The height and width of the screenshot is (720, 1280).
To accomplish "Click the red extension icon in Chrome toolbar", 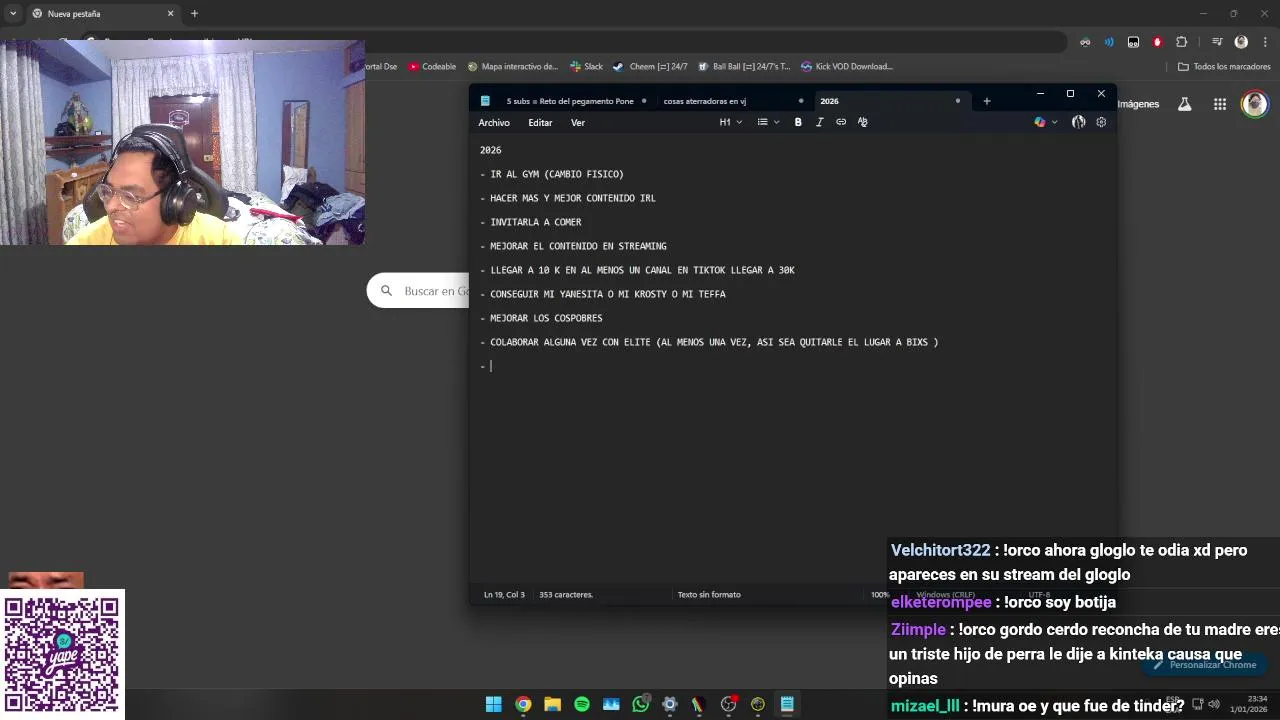I will [x=1157, y=42].
